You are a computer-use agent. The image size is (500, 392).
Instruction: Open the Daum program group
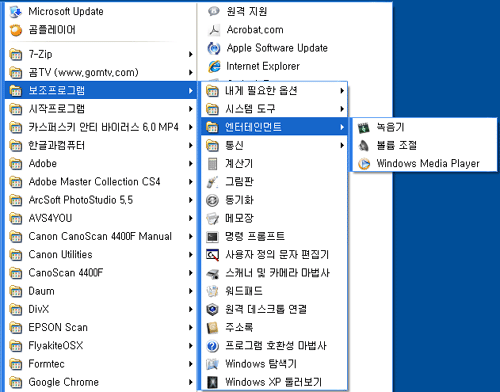click(x=101, y=291)
